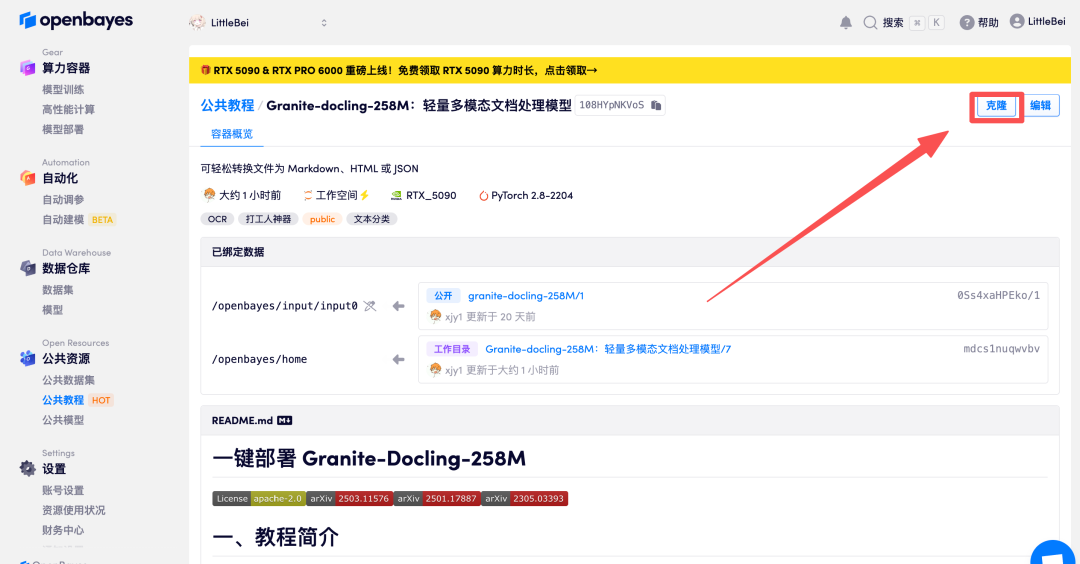Open 公共模型 in sidebar
The height and width of the screenshot is (564, 1080).
point(63,420)
